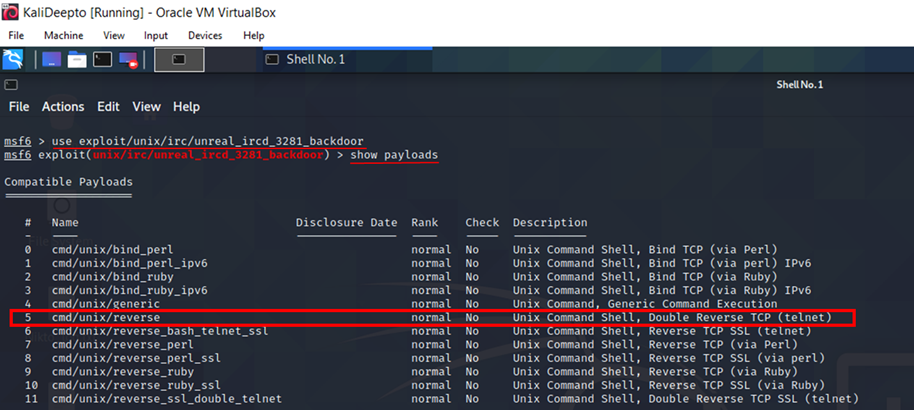Click description 'Bind TCP (via perl) IPv6'
Image resolution: width=914 pixels, height=410 pixels.
[x=730, y=263]
